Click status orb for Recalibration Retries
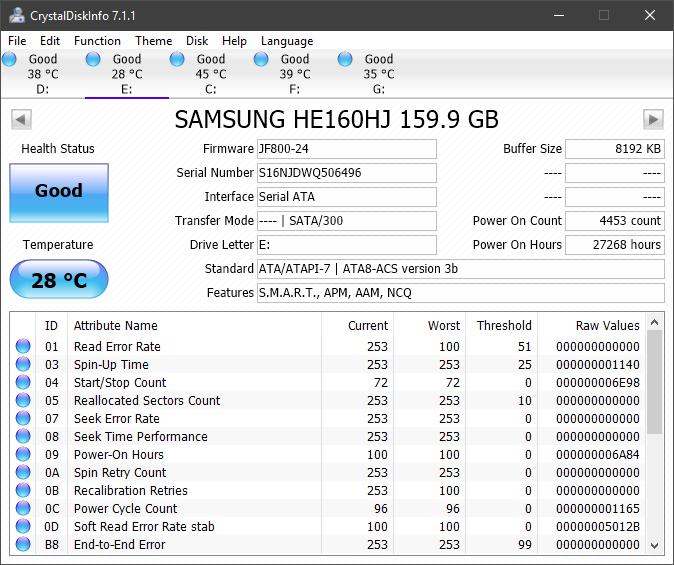This screenshot has height=565, width=674. coord(23,491)
